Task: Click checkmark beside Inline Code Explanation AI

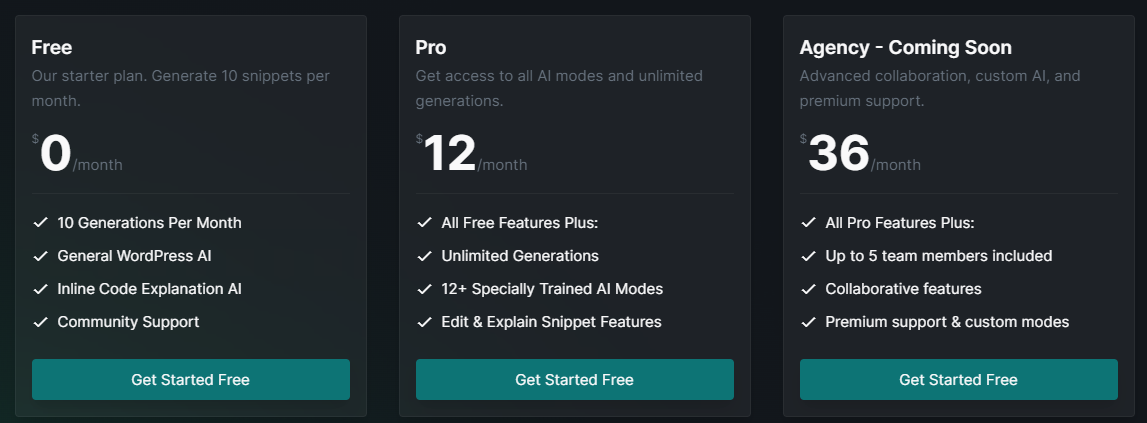Action: pyautogui.click(x=40, y=289)
